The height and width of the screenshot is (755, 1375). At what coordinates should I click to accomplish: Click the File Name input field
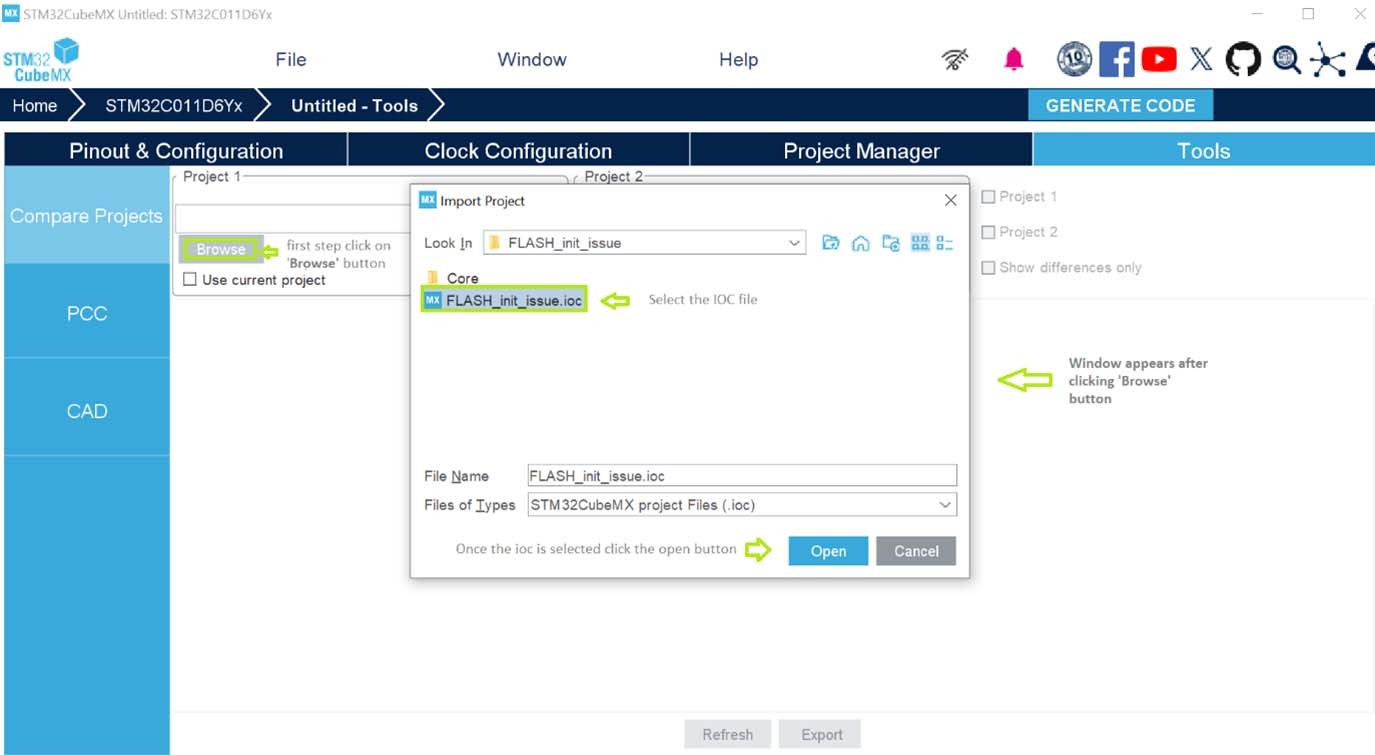pyautogui.click(x=742, y=476)
